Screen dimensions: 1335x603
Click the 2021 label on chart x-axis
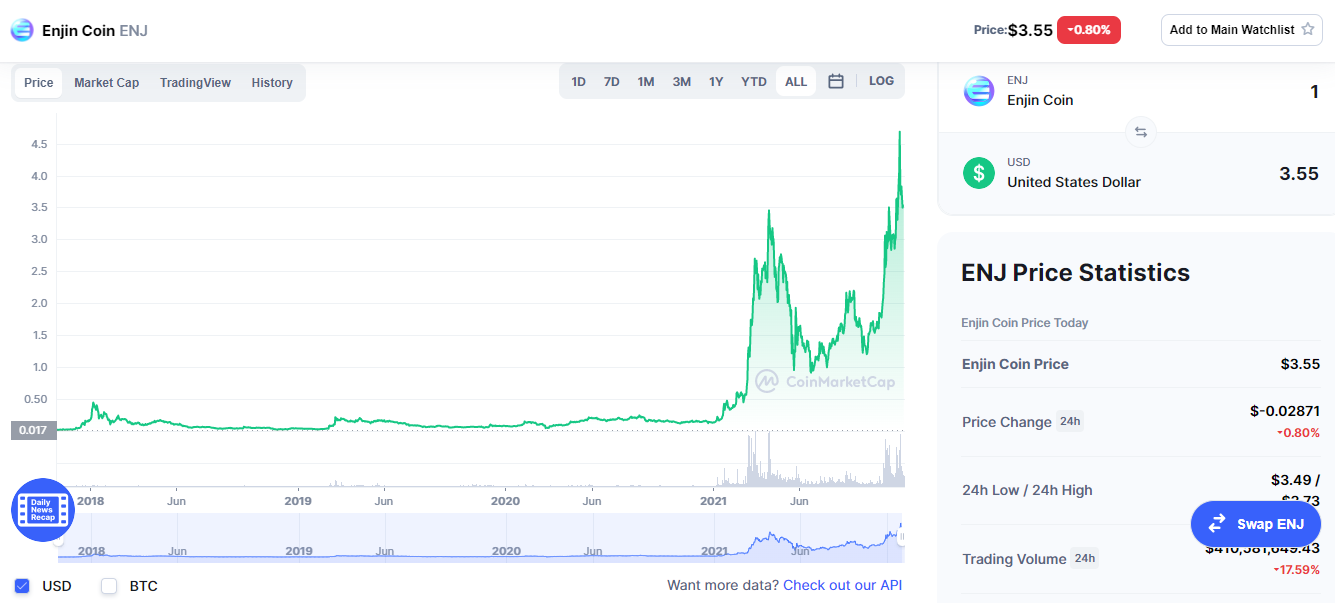point(714,500)
